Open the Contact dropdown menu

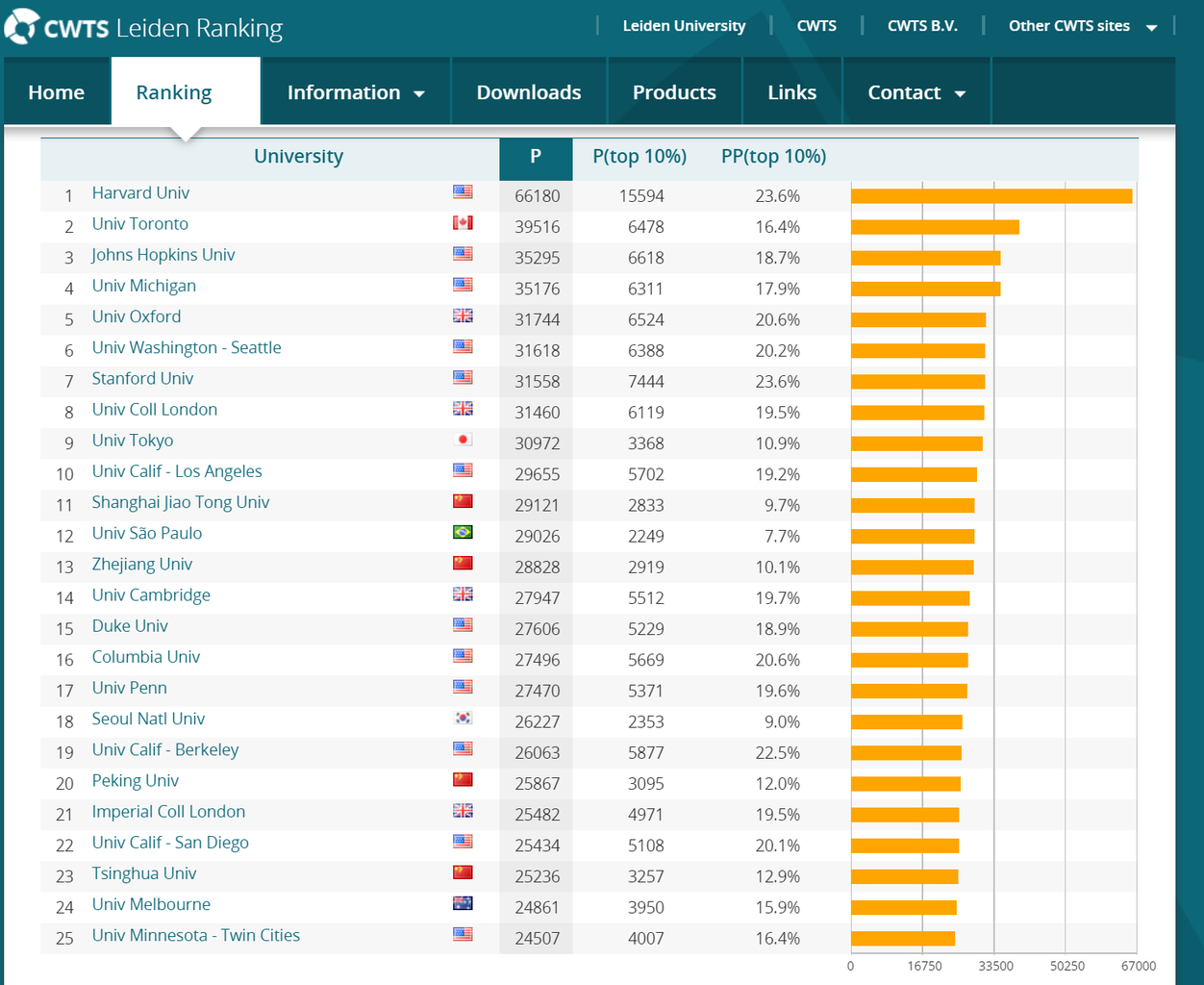pyautogui.click(x=916, y=92)
